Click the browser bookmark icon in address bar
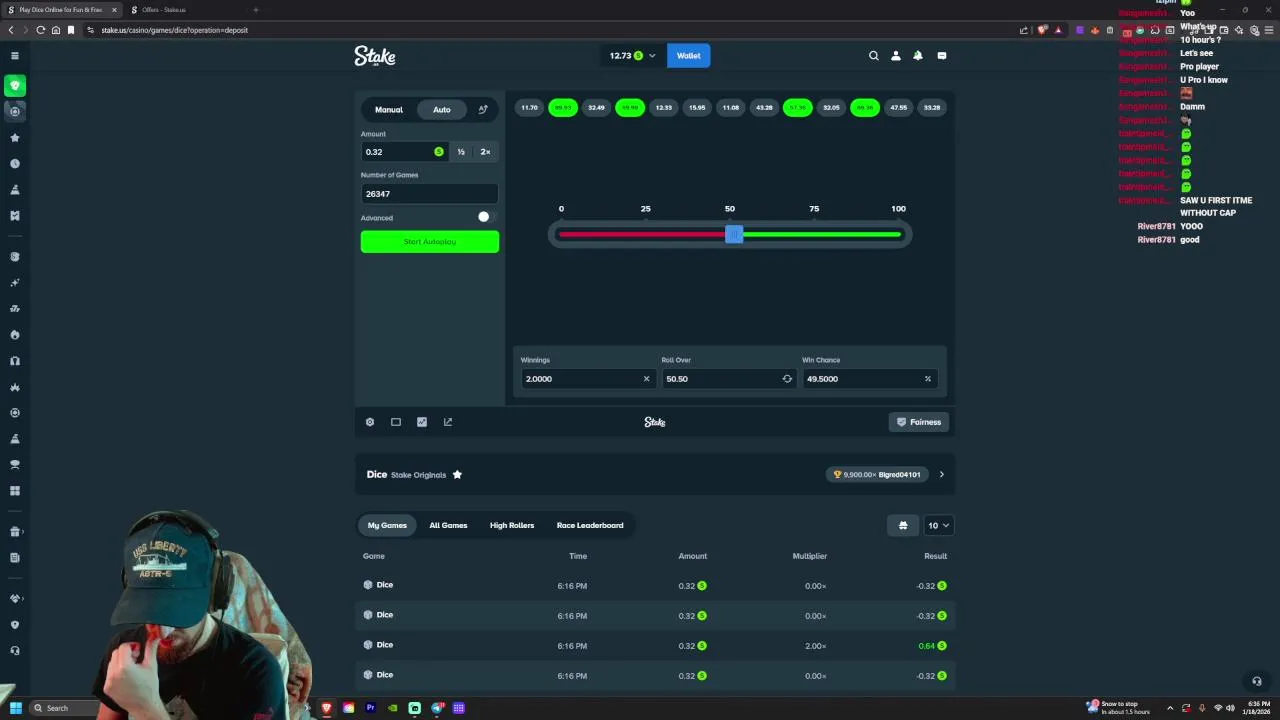The height and width of the screenshot is (720, 1280). pyautogui.click(x=71, y=30)
